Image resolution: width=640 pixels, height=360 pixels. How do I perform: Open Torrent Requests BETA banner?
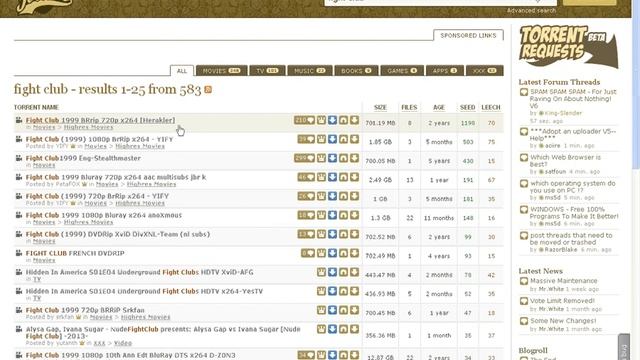(x=569, y=47)
